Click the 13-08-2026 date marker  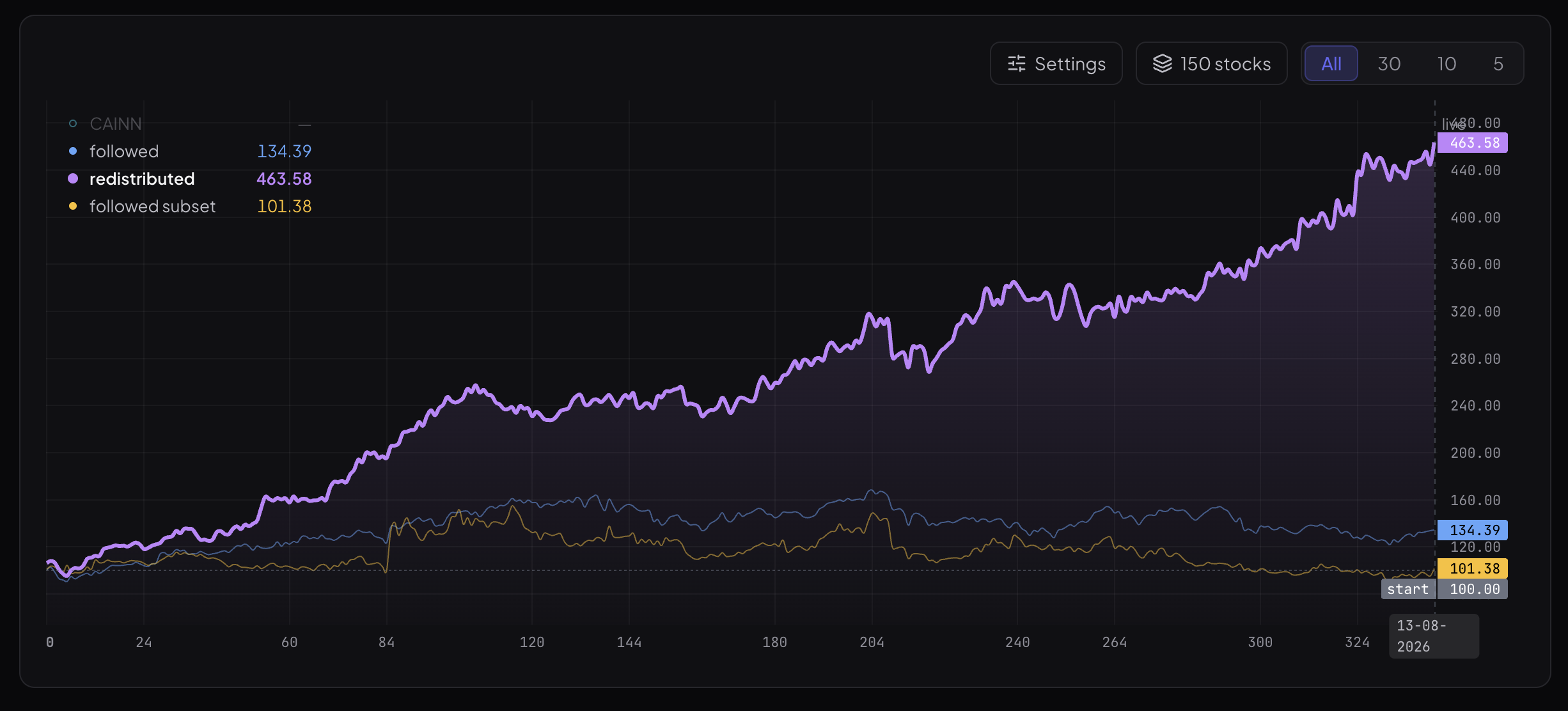tap(1434, 636)
